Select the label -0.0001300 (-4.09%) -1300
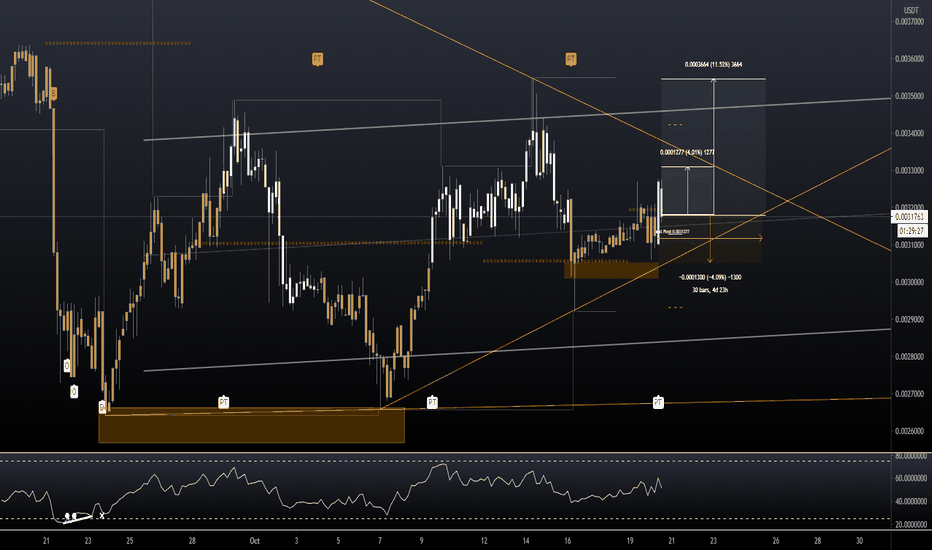Screen dimensions: 932x550 coord(710,277)
